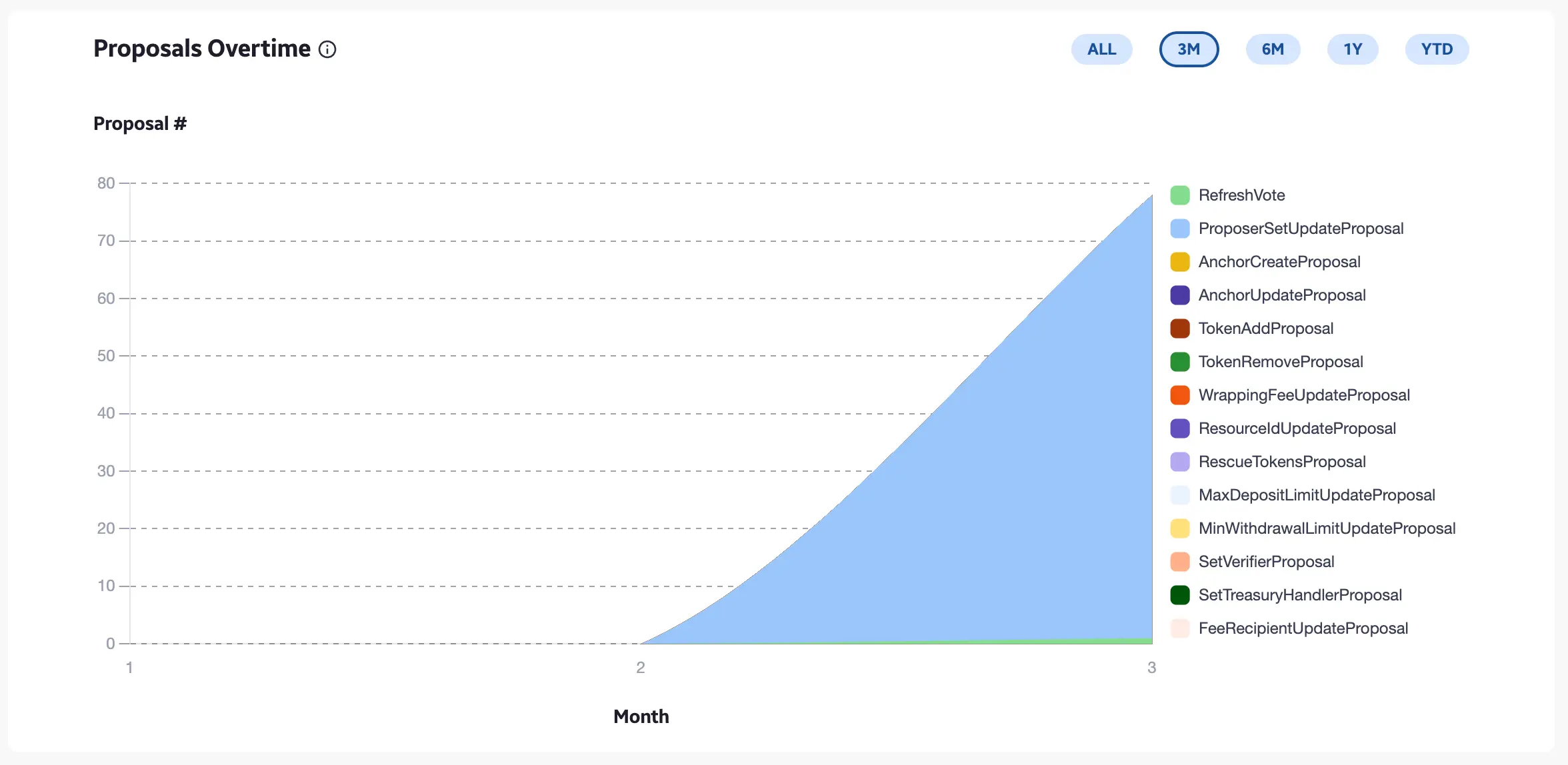This screenshot has width=1568, height=765.
Task: Click the 80 y-axis label
Action: pyautogui.click(x=106, y=183)
